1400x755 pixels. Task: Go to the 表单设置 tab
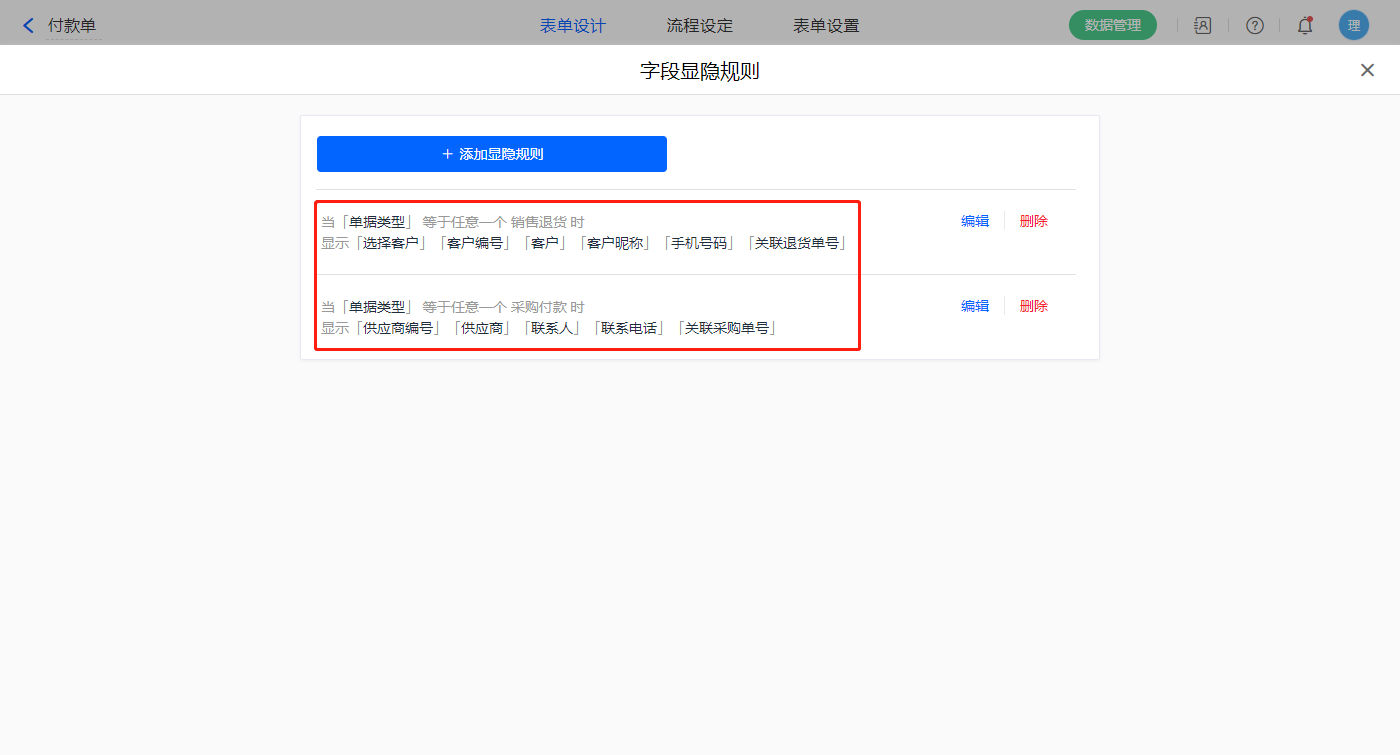tap(826, 26)
